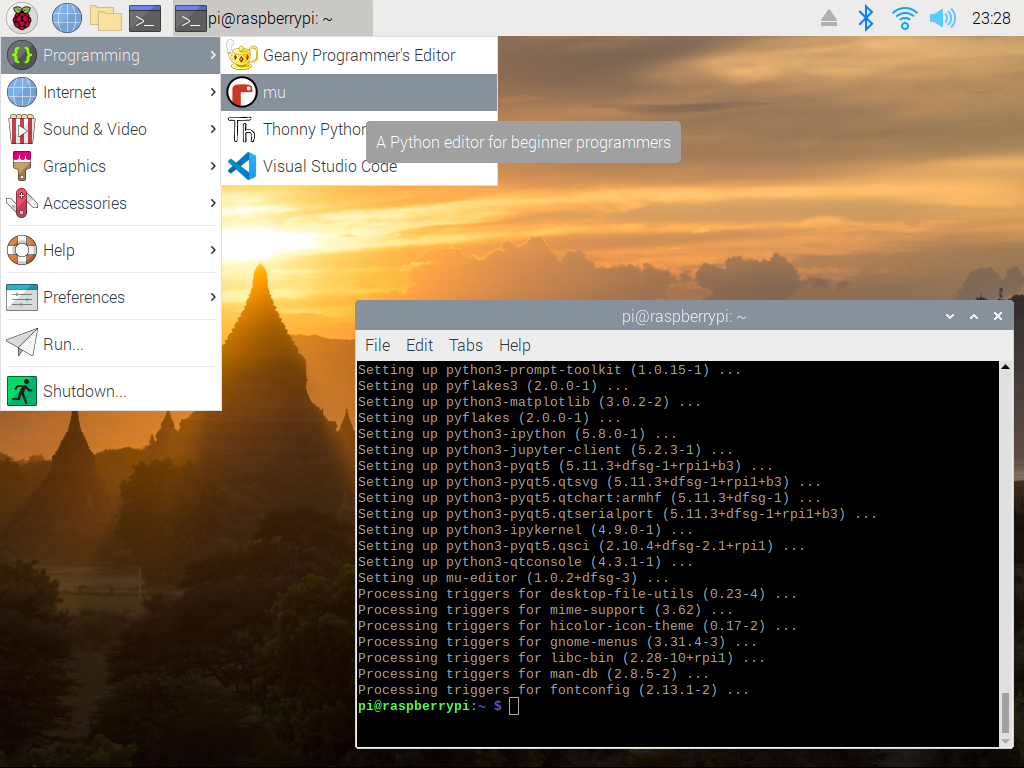Open the Programming menu category
The image size is (1024, 768).
click(x=111, y=56)
